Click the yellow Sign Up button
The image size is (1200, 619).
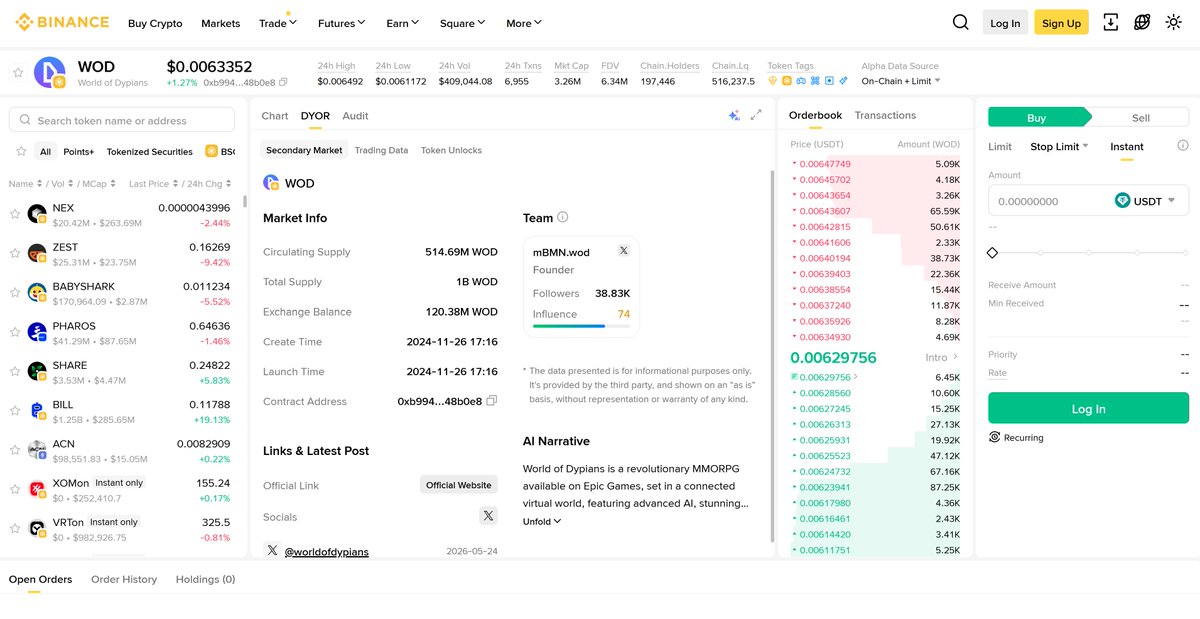tap(1061, 23)
